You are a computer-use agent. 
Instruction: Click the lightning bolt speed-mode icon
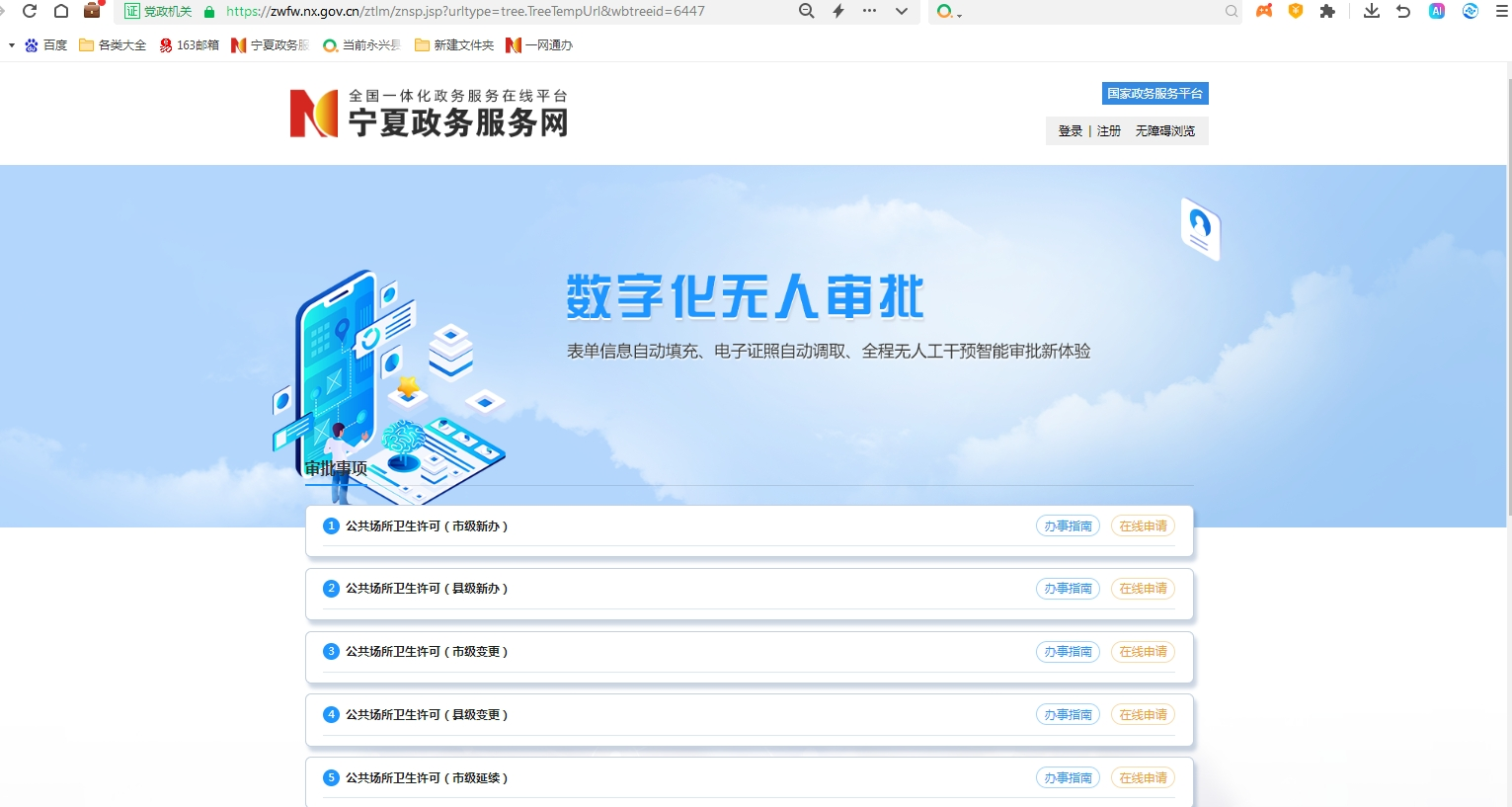tap(838, 11)
